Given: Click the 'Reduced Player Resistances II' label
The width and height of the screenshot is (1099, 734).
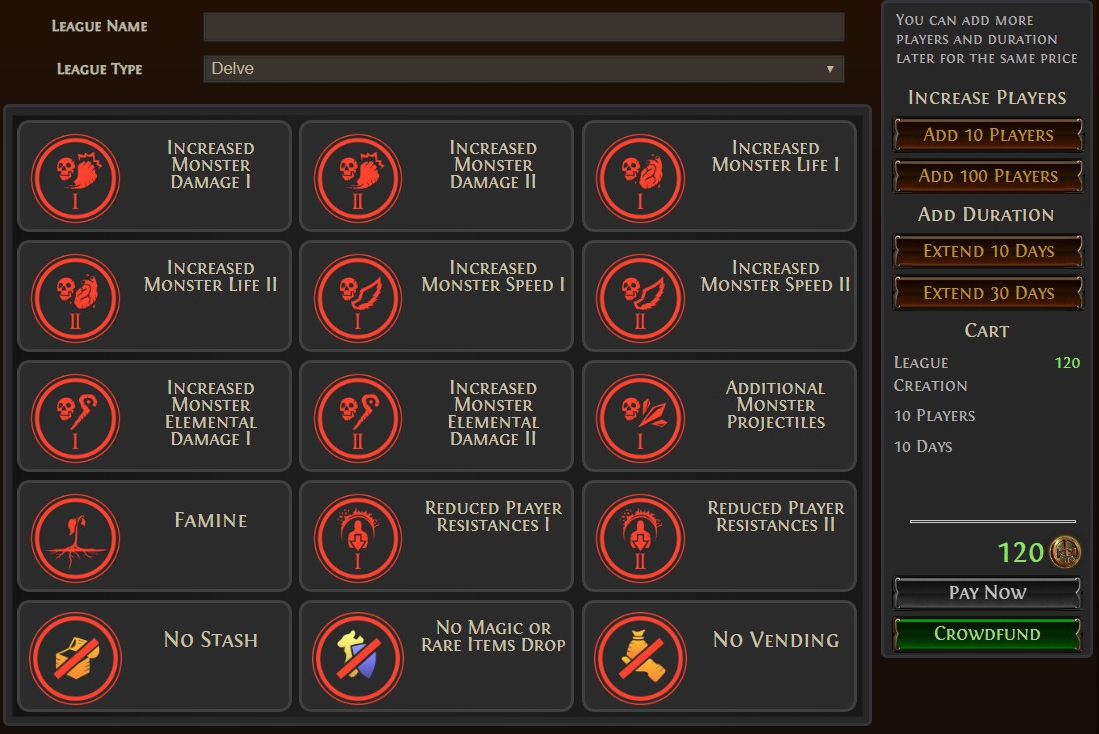Looking at the screenshot, I should click(775, 516).
